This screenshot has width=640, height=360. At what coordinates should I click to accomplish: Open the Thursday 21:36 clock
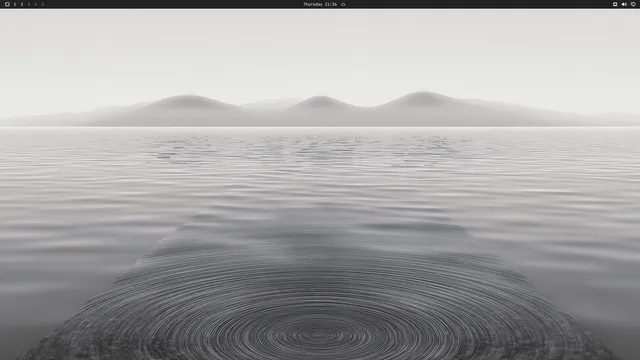(320, 4)
